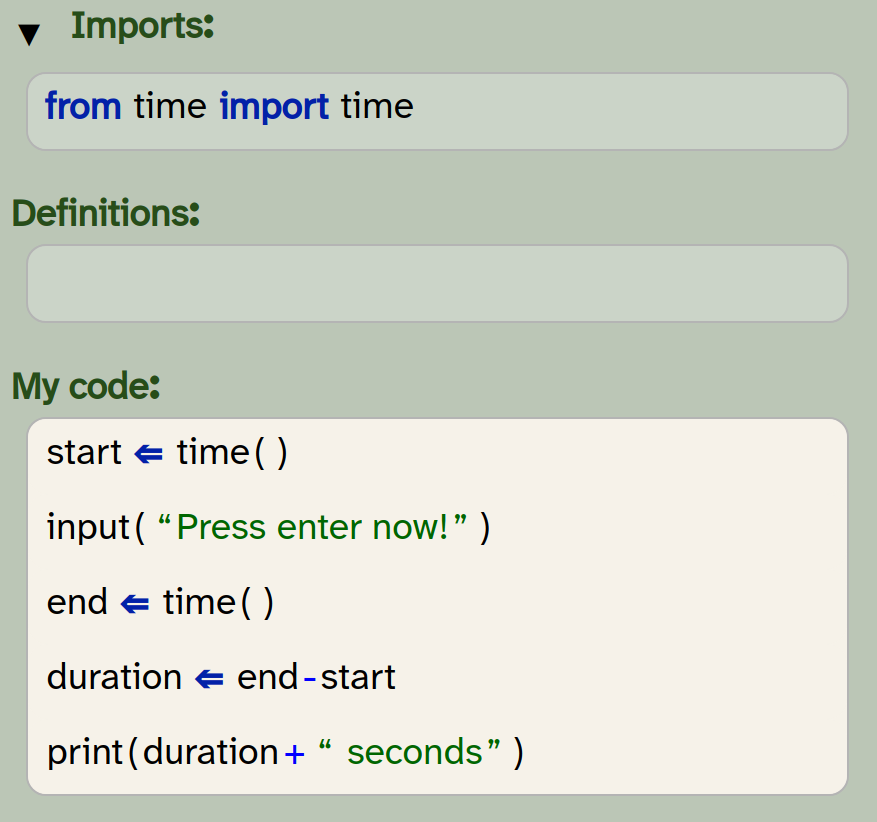Click the "Press enter now!" string
The height and width of the screenshot is (822, 877).
pos(312,527)
